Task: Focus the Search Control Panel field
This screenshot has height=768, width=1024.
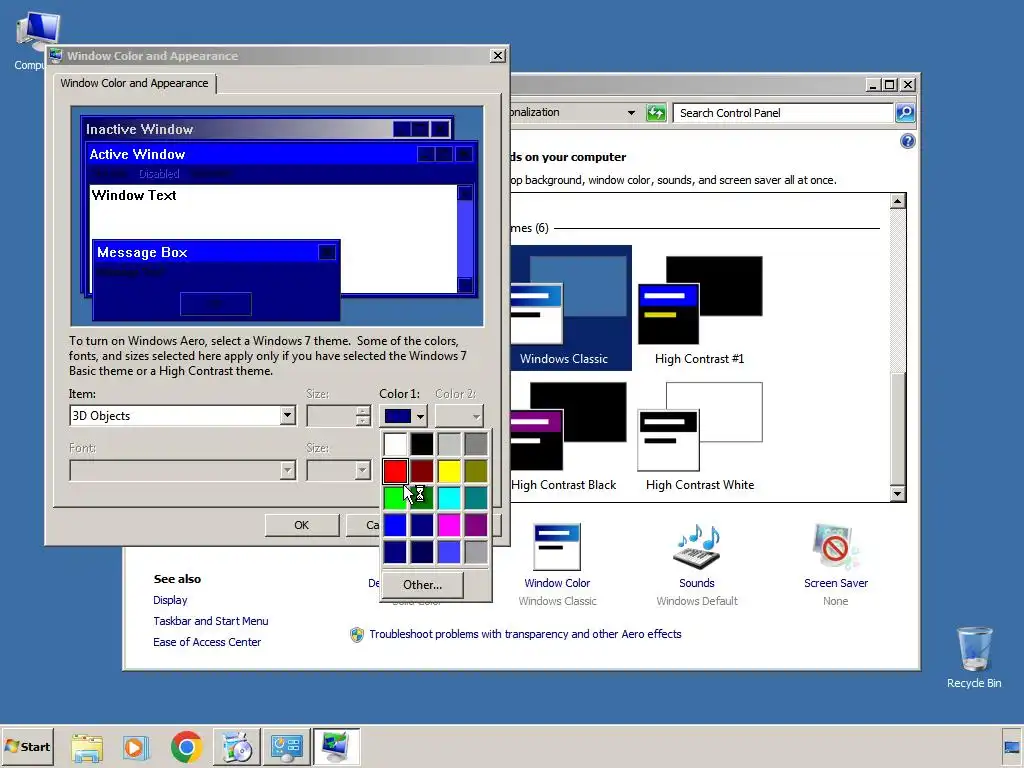Action: click(783, 113)
